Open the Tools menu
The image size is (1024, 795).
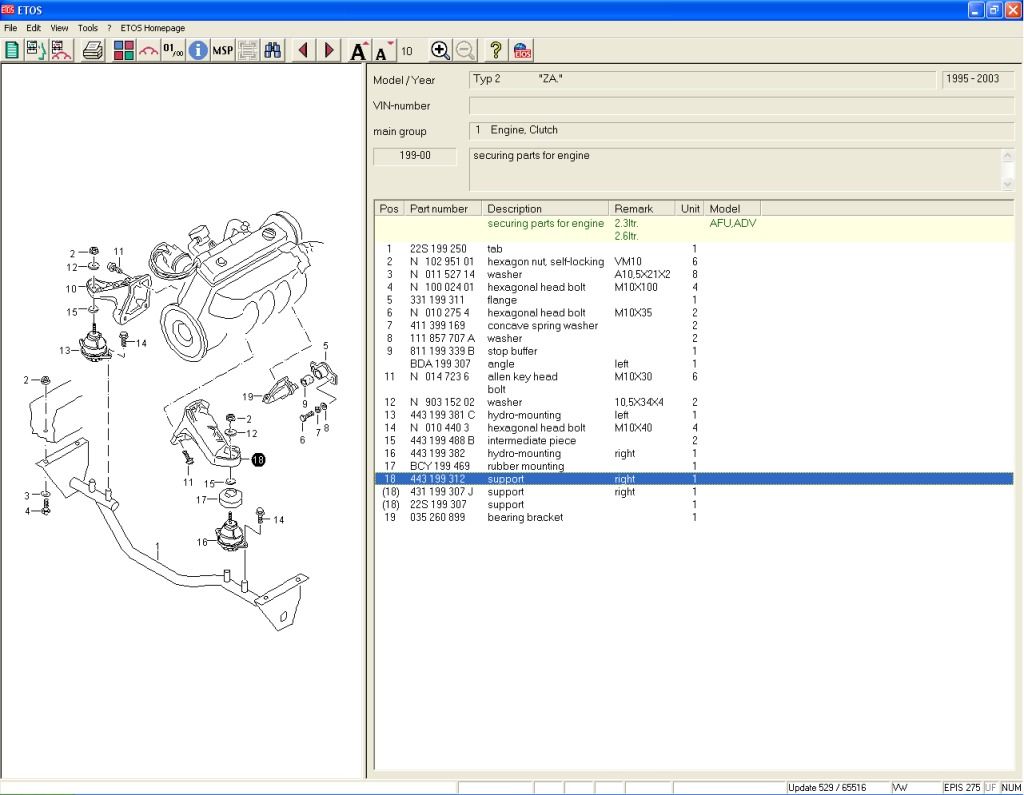coord(88,28)
